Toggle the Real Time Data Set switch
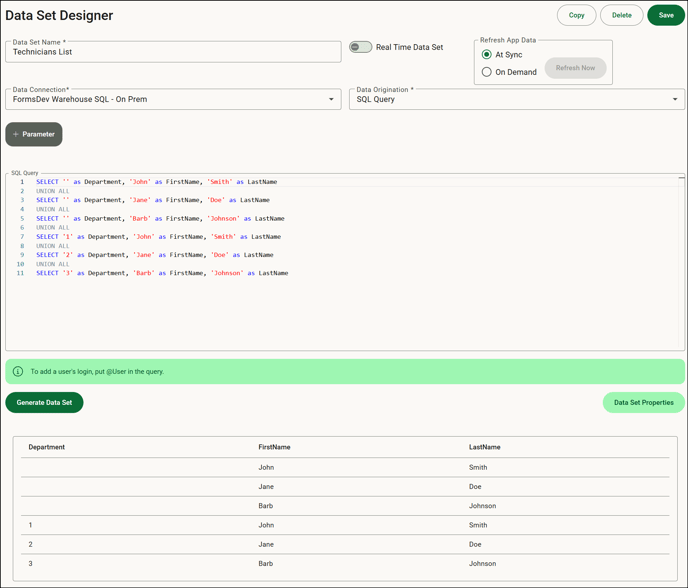The width and height of the screenshot is (688, 588). tap(361, 47)
